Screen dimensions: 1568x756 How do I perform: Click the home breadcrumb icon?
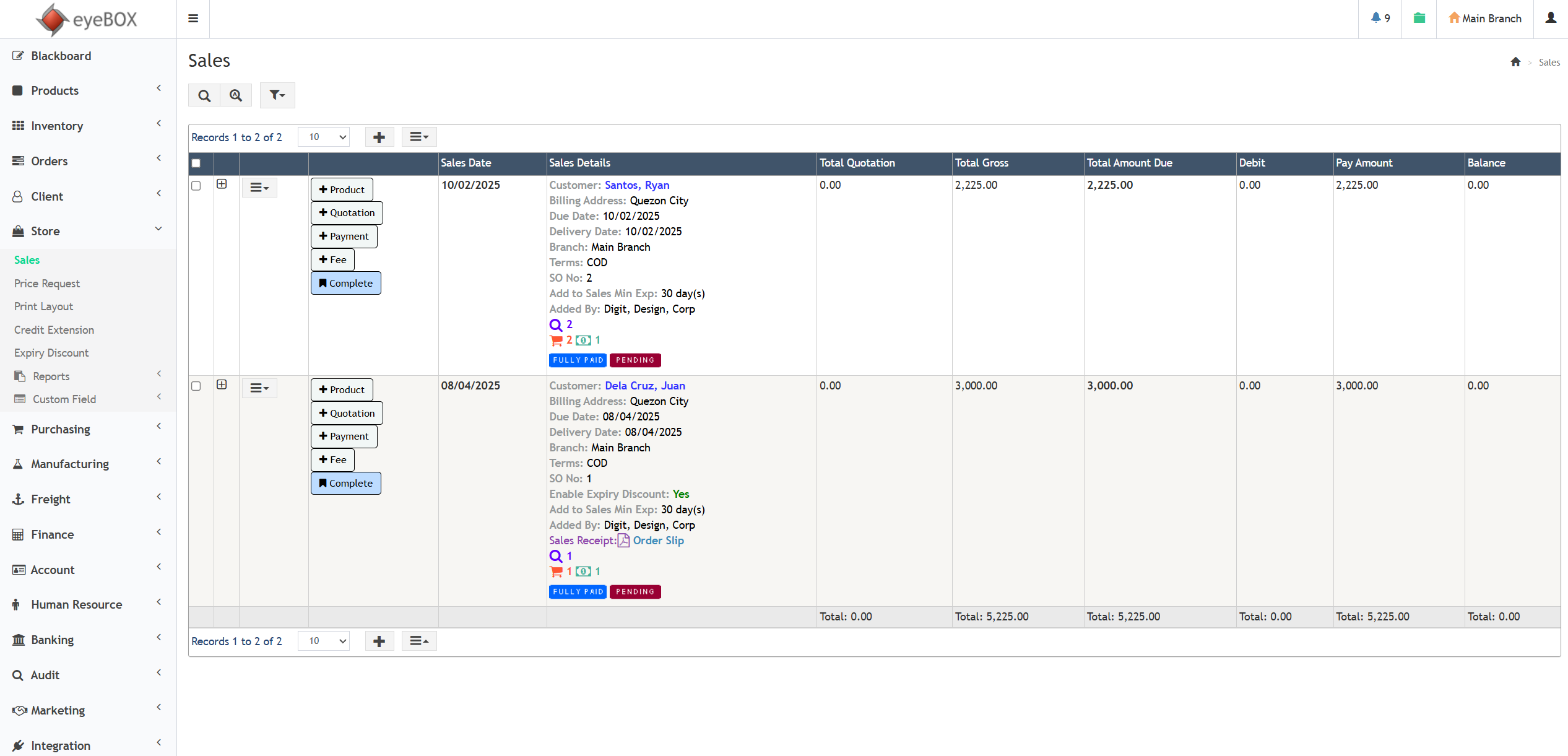(x=1515, y=62)
